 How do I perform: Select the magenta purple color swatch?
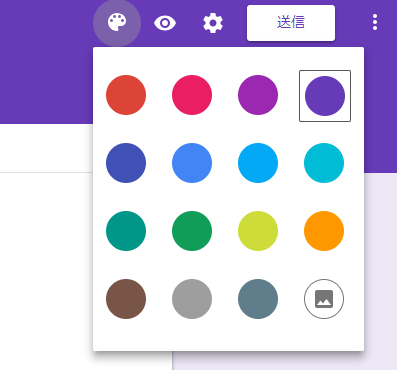(258, 95)
